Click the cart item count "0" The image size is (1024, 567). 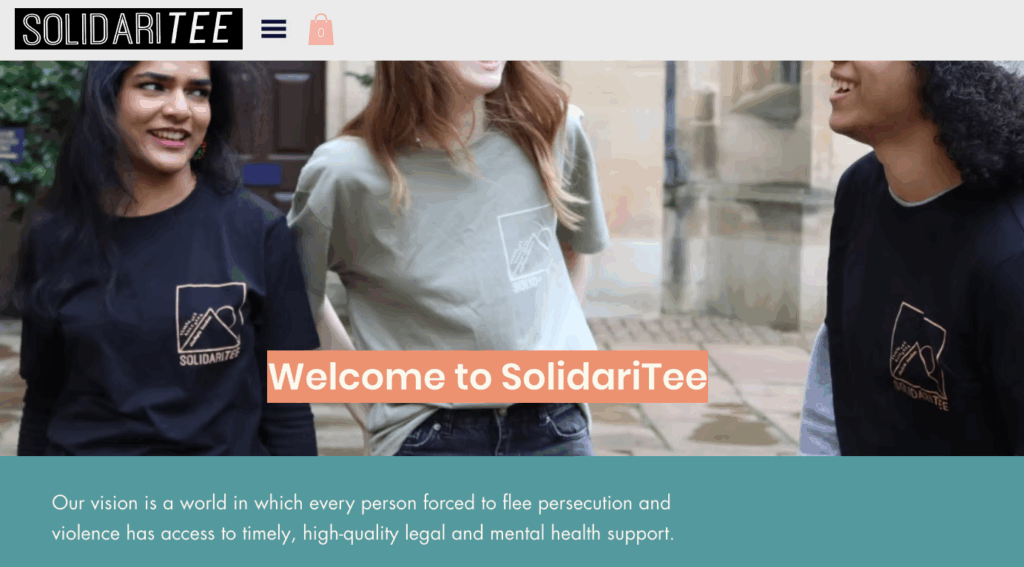pos(321,33)
